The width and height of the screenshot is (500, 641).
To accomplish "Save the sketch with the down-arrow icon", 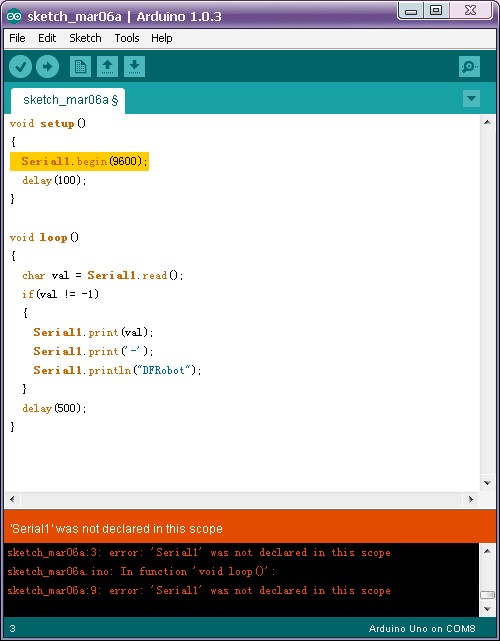I will pyautogui.click(x=135, y=66).
